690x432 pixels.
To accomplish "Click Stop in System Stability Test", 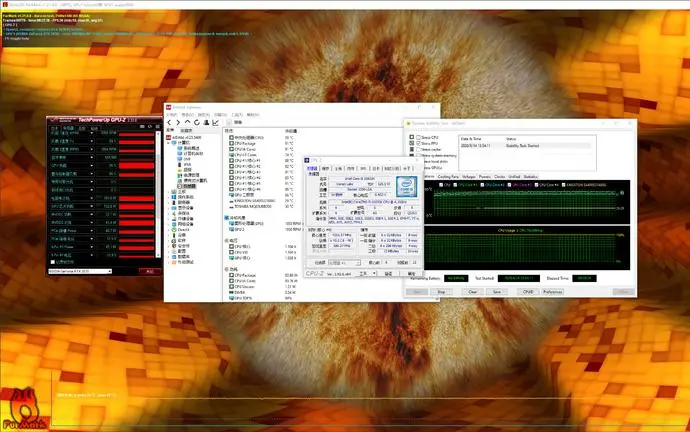I will tap(441, 292).
